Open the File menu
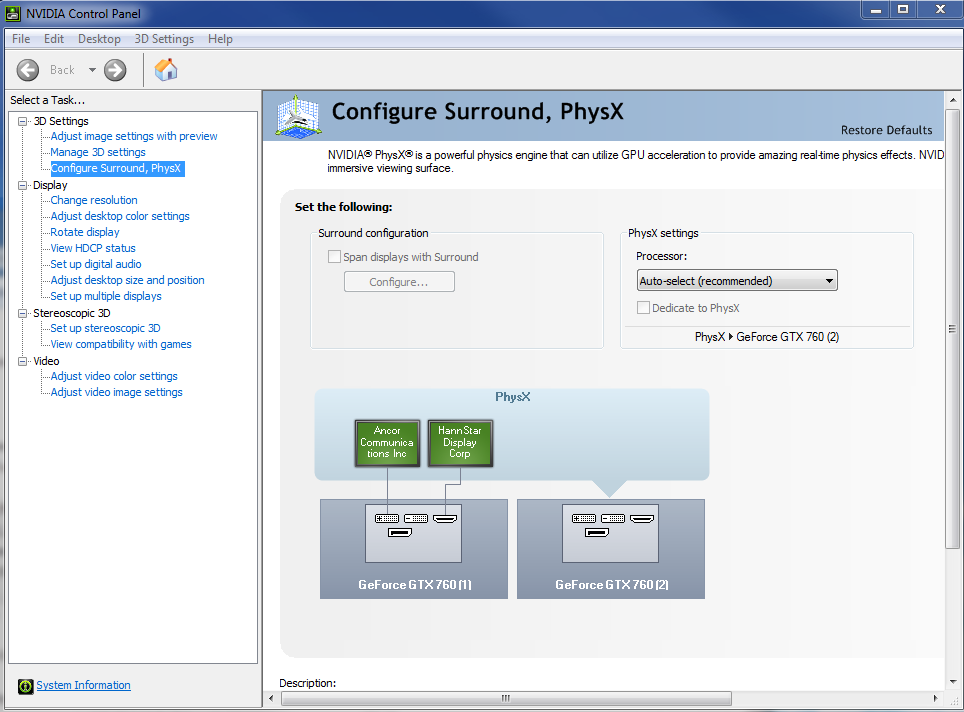 (21, 39)
